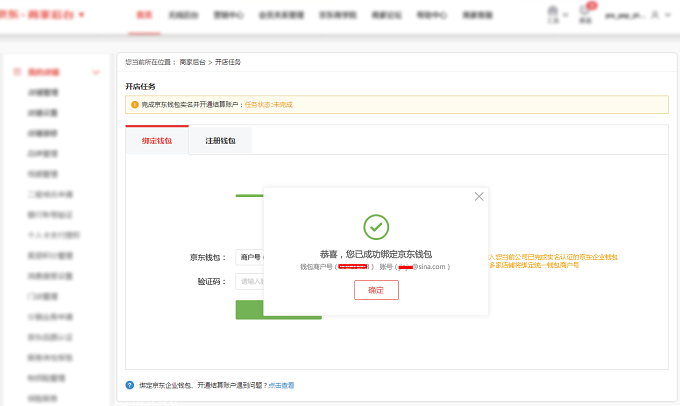Screen dimensions: 680x406
Task: Click the message icon with red badge
Action: click(x=586, y=13)
